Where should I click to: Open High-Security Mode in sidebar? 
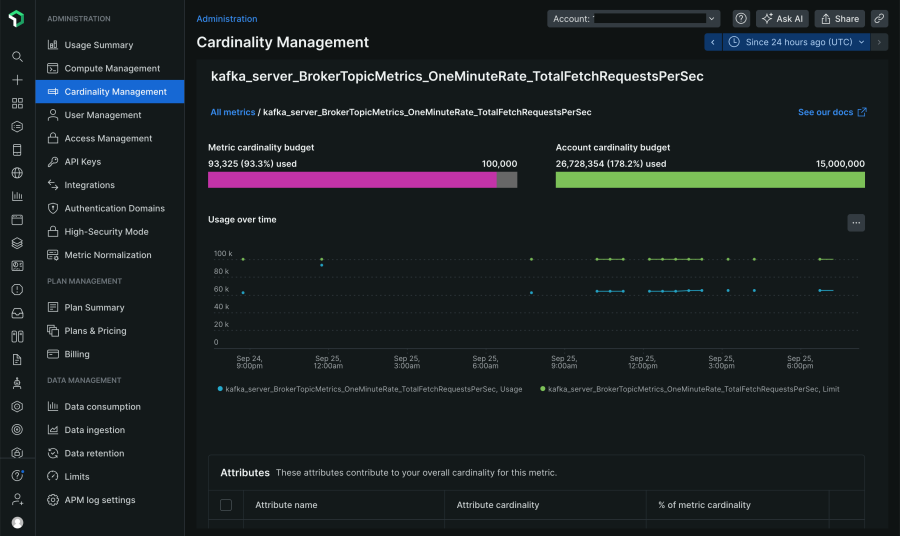[106, 232]
